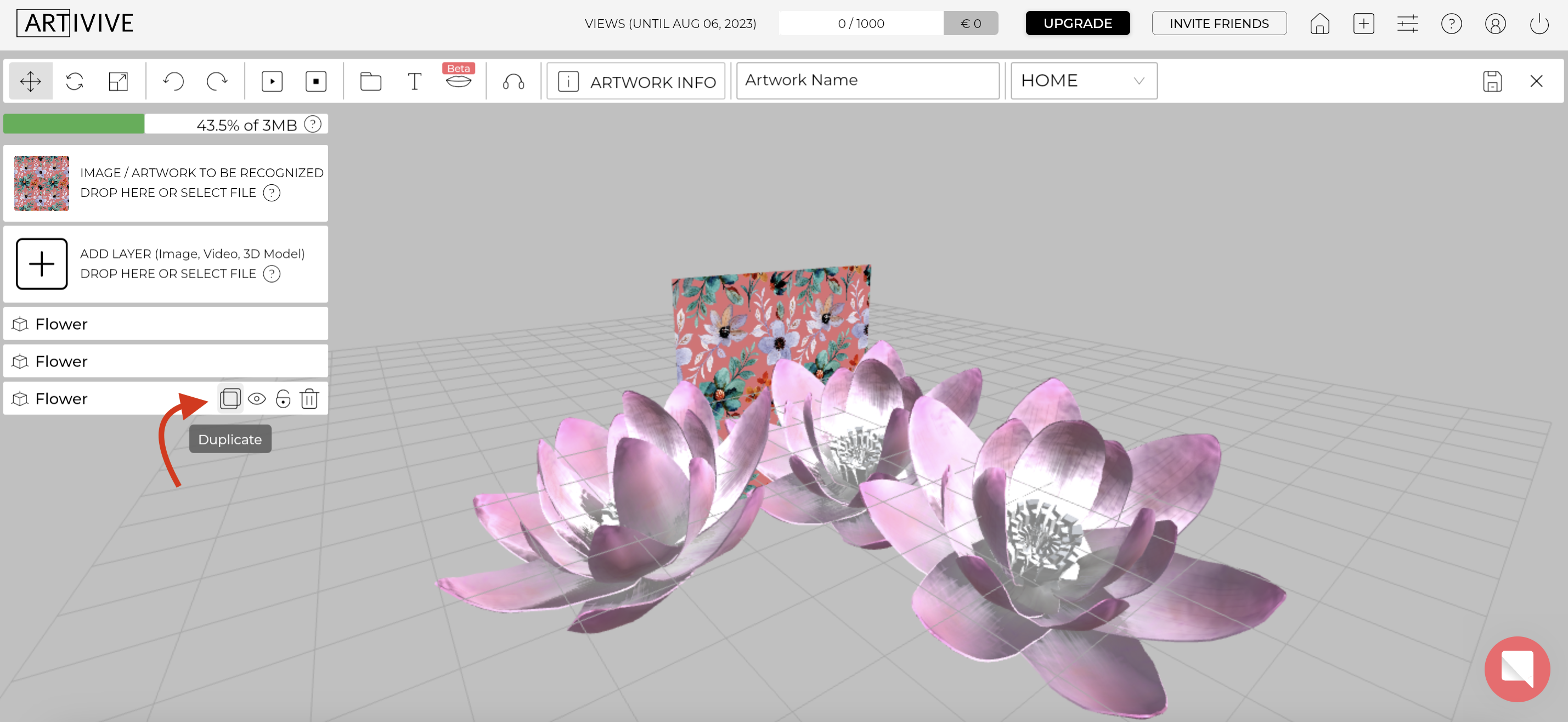Click the floral artwork thumbnail
This screenshot has width=1568, height=722.
(41, 183)
